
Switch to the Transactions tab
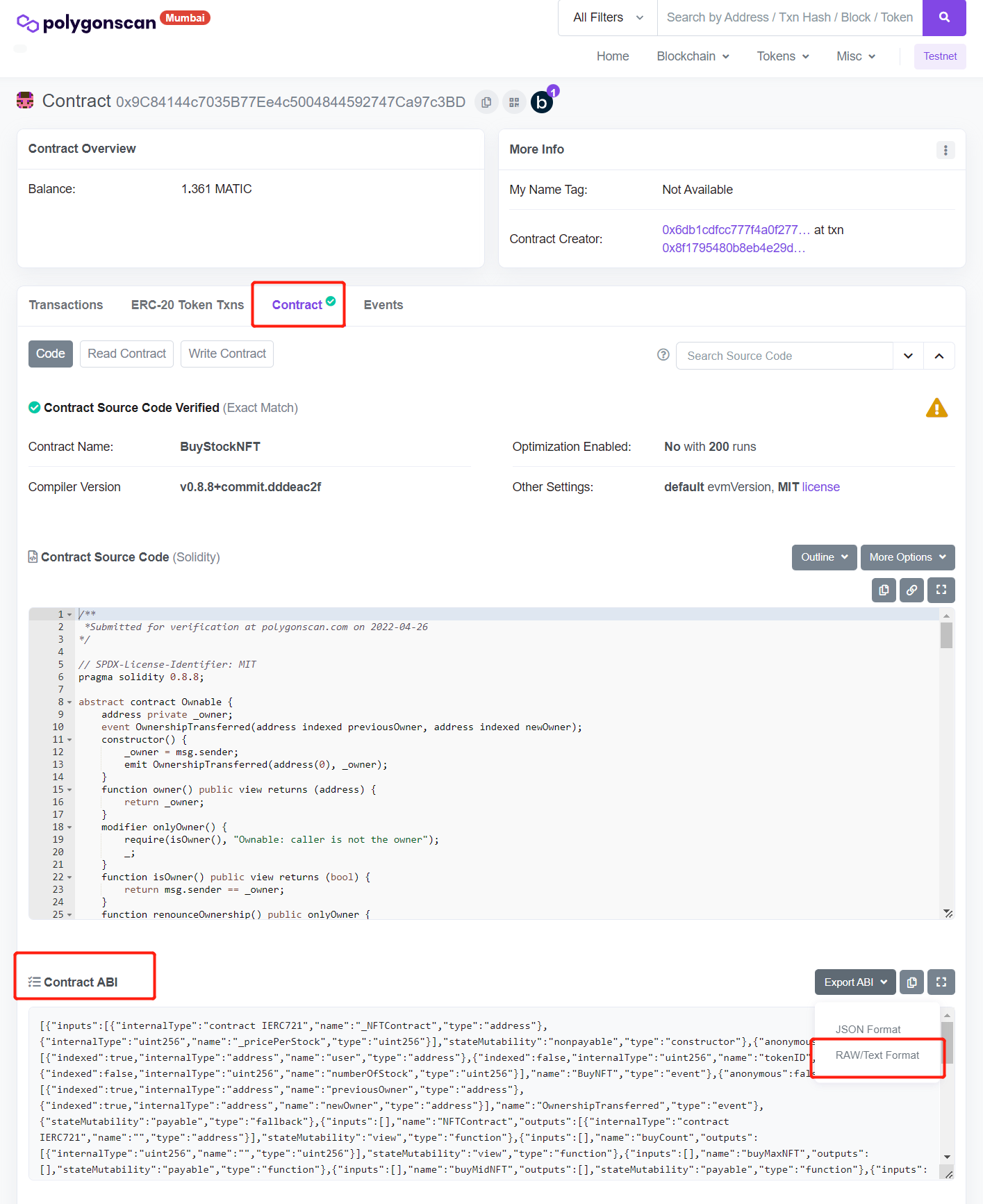(x=66, y=305)
